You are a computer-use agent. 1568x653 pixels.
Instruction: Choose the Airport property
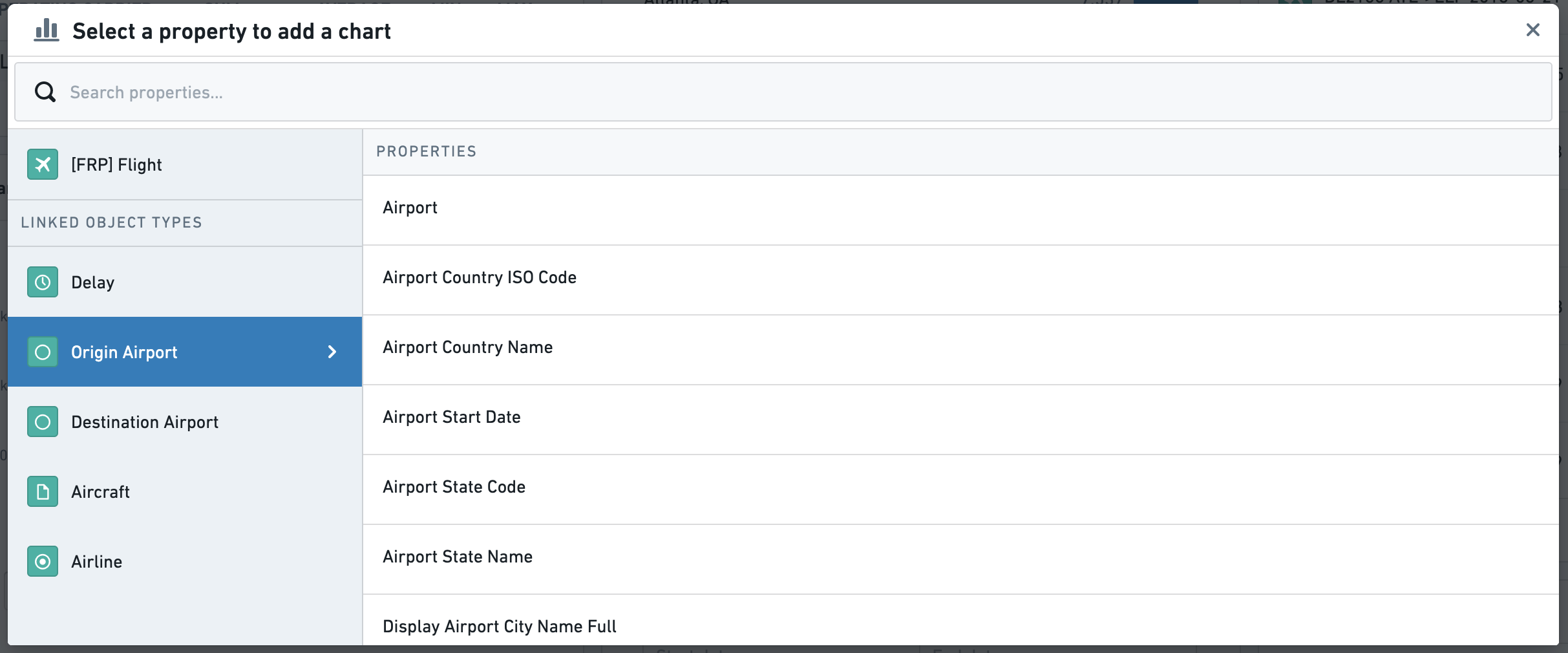961,210
